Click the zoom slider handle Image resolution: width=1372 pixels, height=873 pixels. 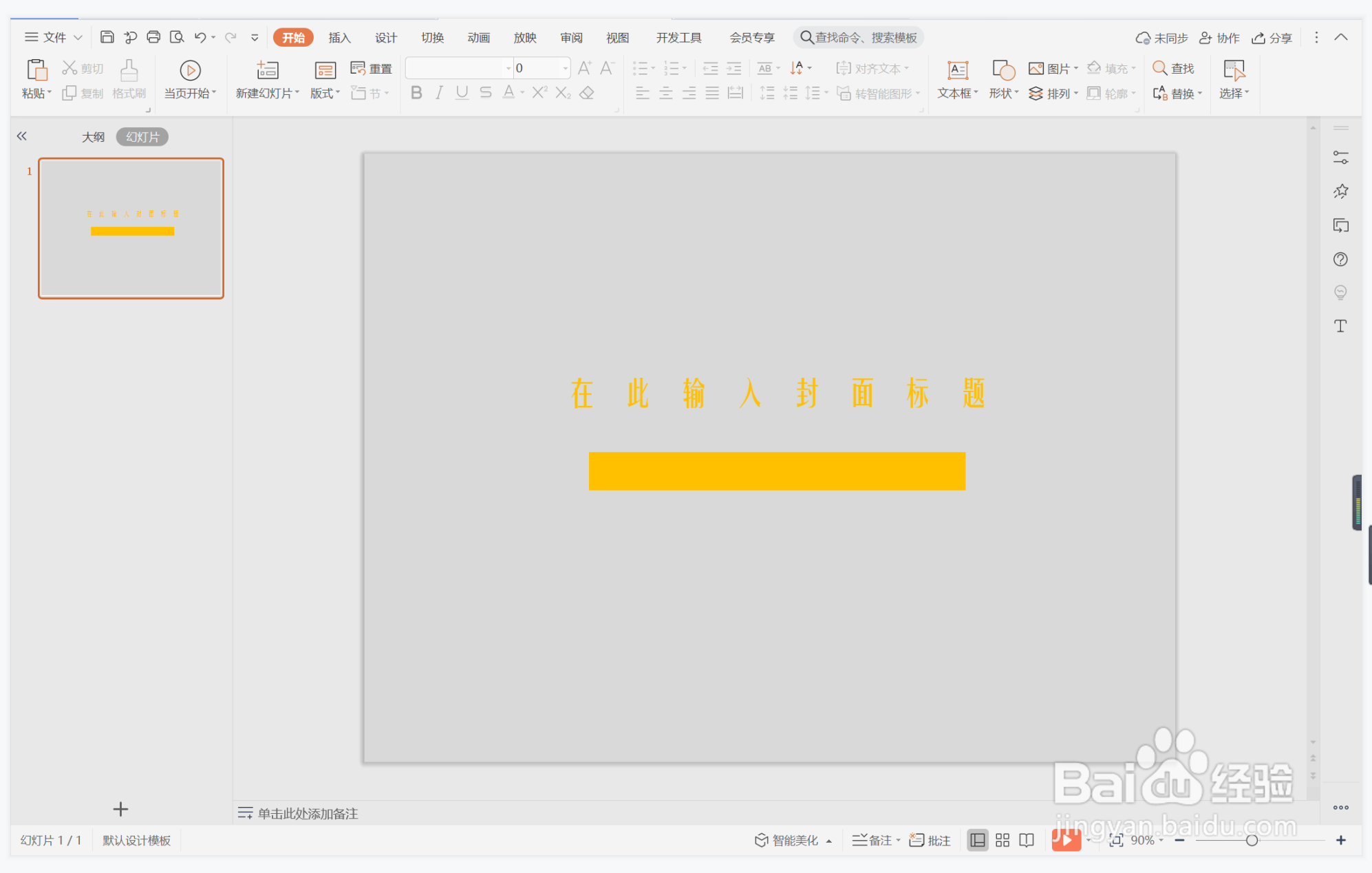pos(1252,840)
